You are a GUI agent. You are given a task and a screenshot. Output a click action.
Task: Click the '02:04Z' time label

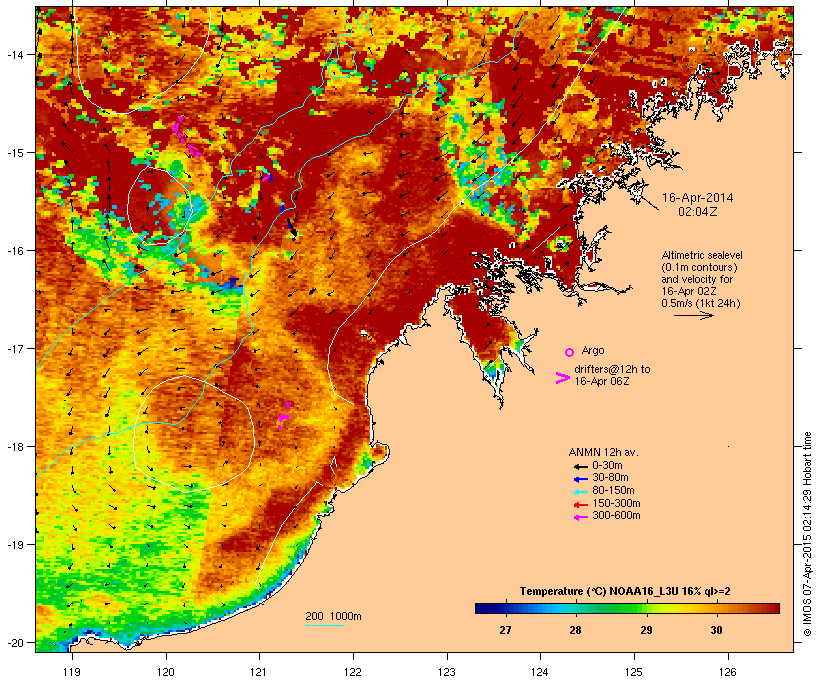click(698, 212)
